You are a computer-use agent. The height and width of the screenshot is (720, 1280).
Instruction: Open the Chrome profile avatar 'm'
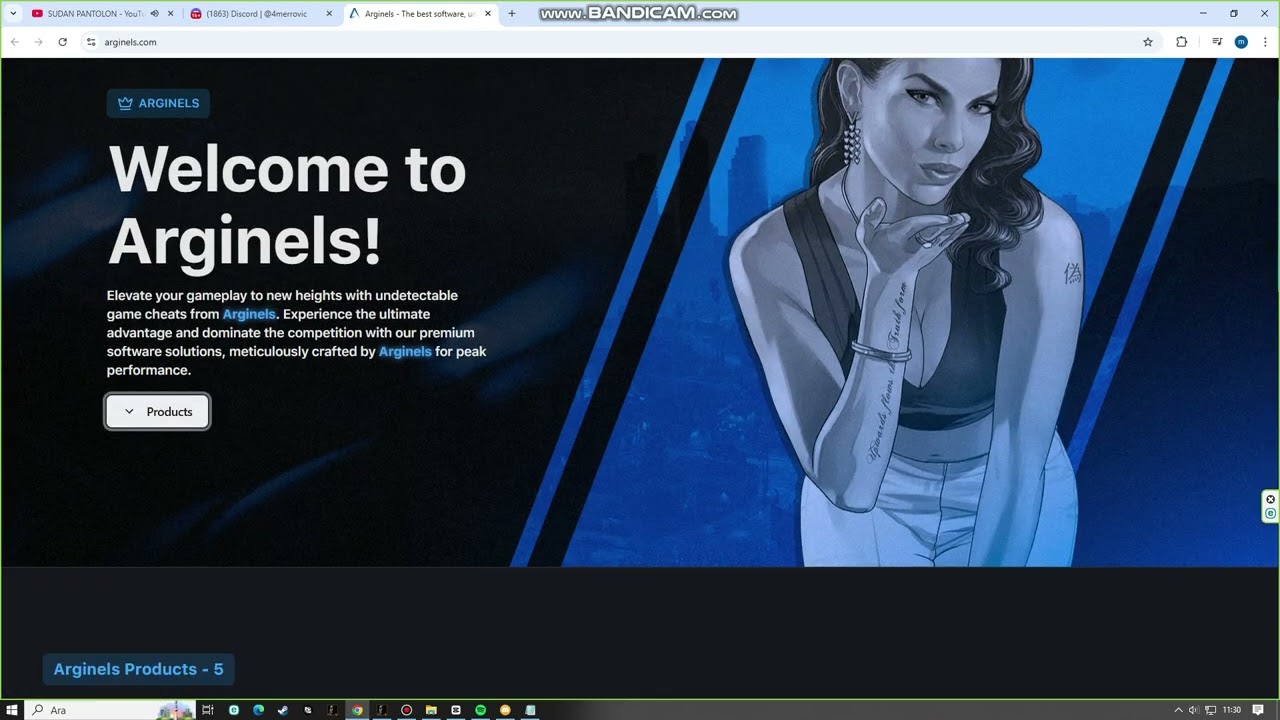point(1241,42)
